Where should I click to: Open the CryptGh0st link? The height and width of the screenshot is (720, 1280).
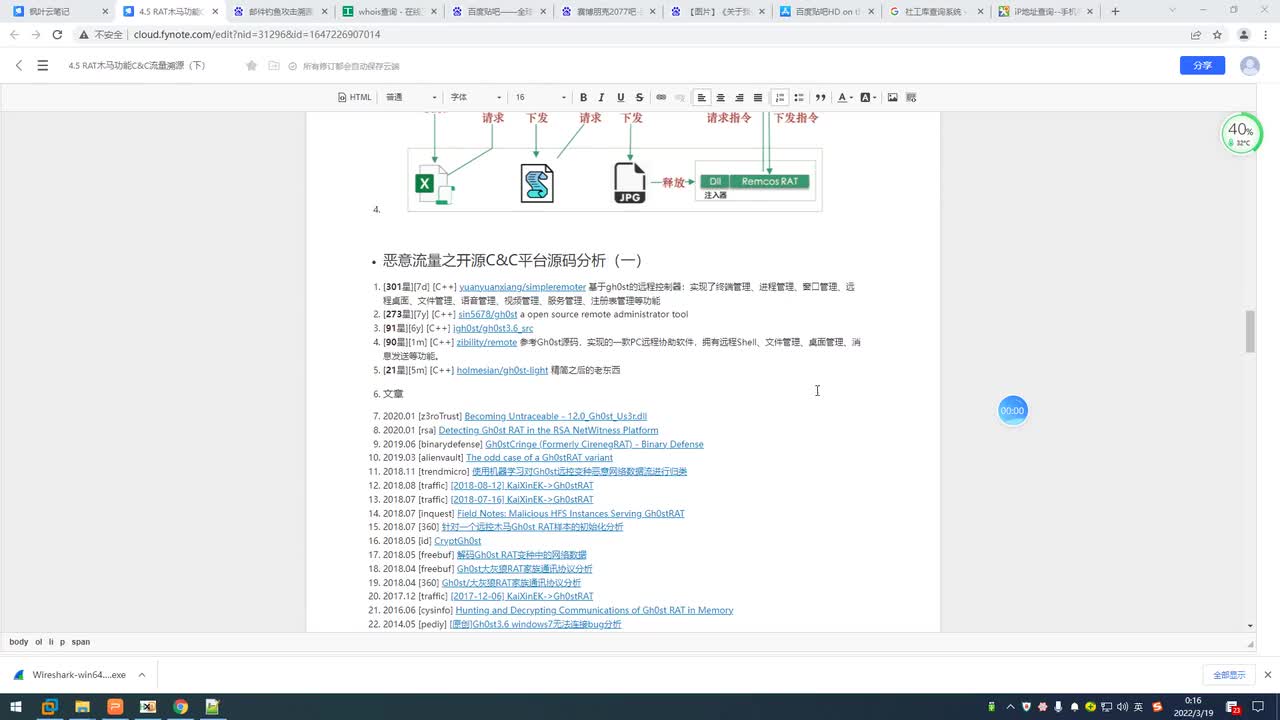pos(457,541)
